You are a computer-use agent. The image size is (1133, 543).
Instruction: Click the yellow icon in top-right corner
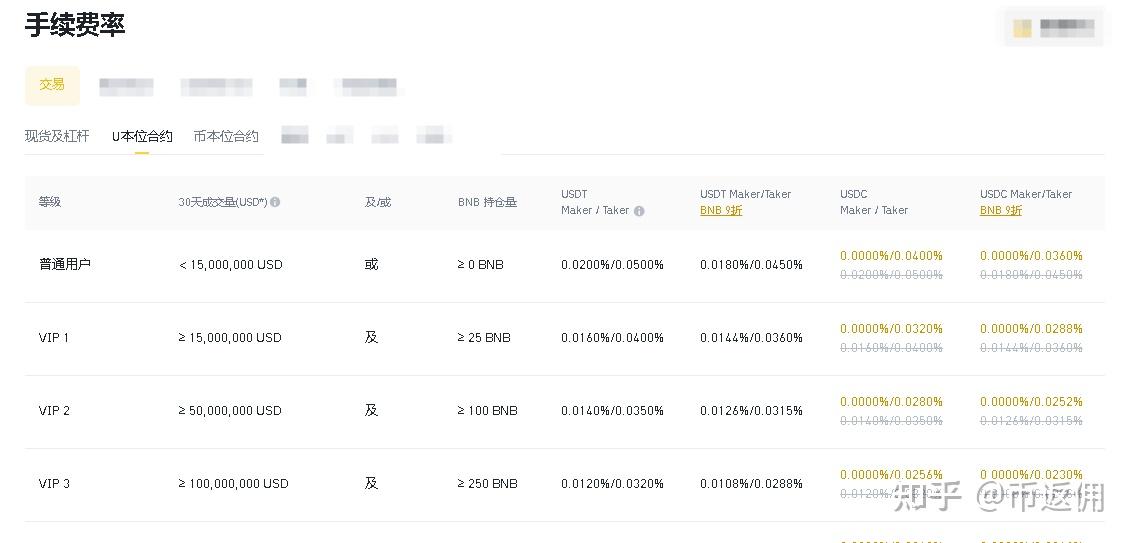point(1022,28)
